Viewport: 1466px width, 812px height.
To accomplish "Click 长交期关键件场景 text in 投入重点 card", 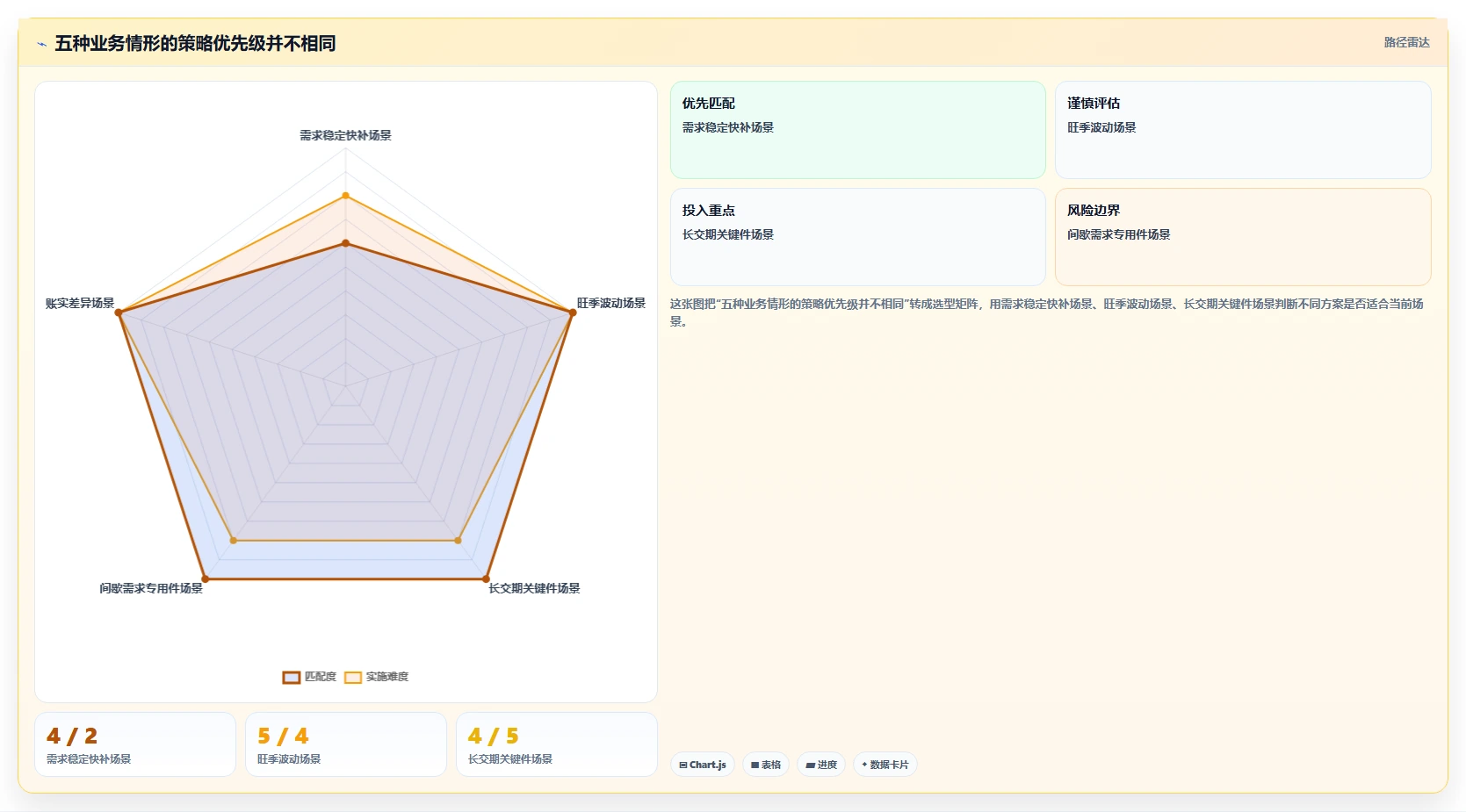I will pos(728,234).
